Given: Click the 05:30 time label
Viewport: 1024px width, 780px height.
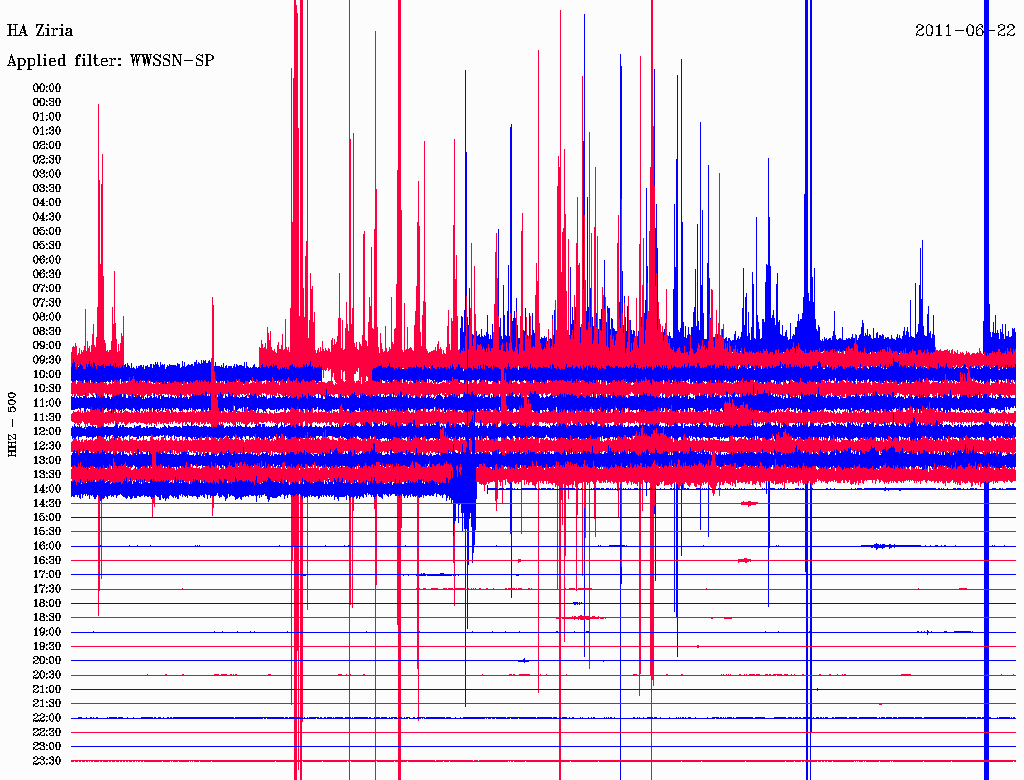Looking at the screenshot, I should pyautogui.click(x=47, y=246).
